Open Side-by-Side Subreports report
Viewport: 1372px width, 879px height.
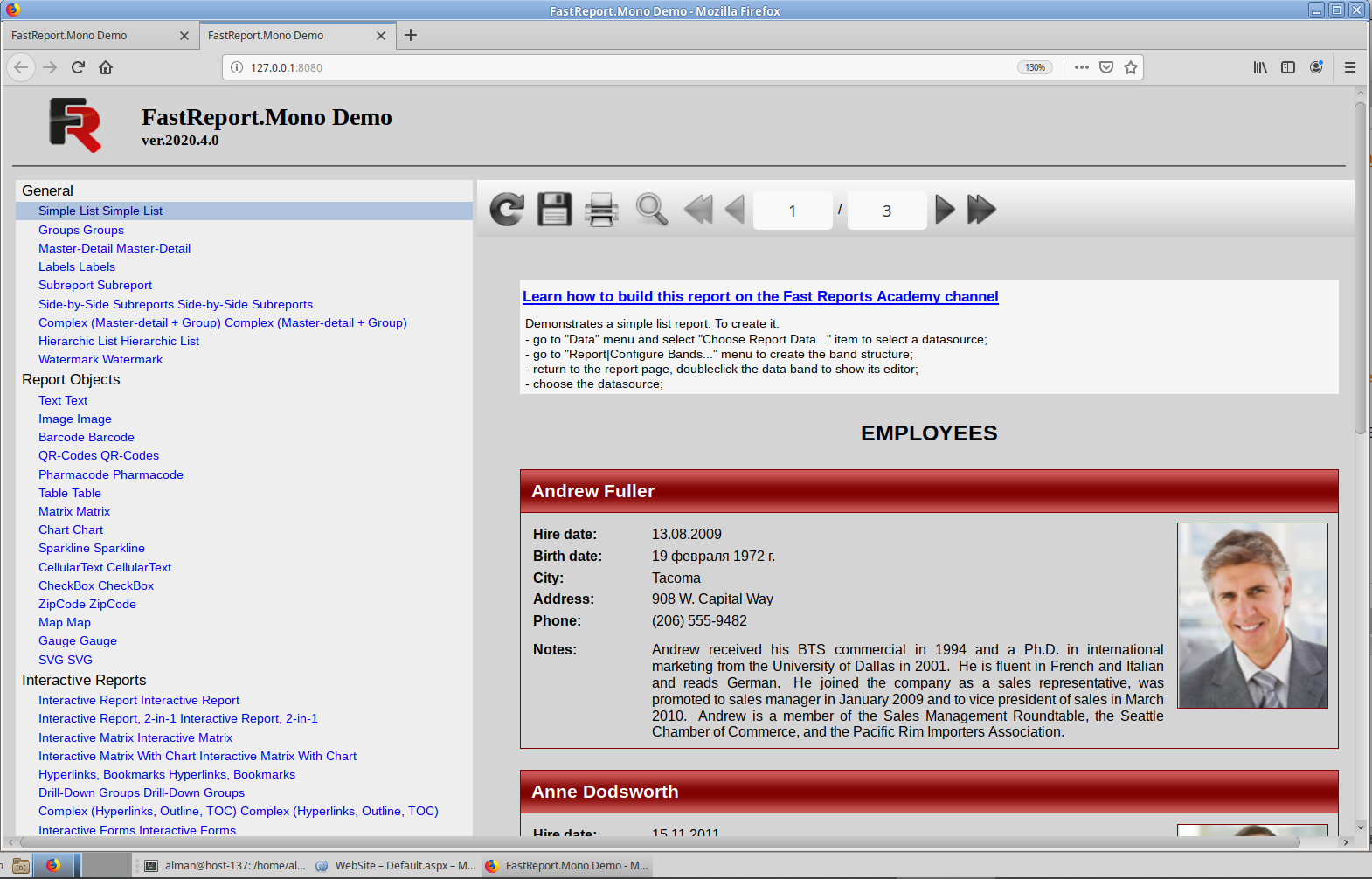coord(176,304)
